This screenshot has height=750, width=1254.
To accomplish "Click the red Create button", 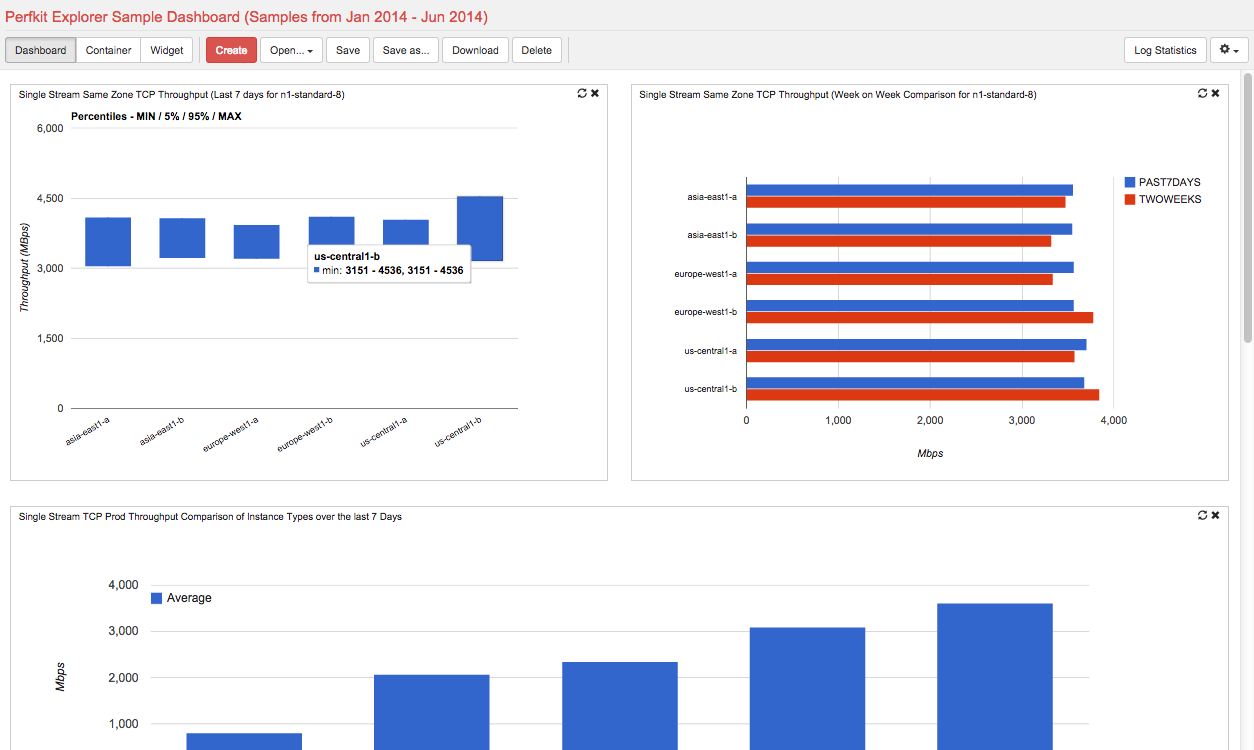I will (231, 50).
